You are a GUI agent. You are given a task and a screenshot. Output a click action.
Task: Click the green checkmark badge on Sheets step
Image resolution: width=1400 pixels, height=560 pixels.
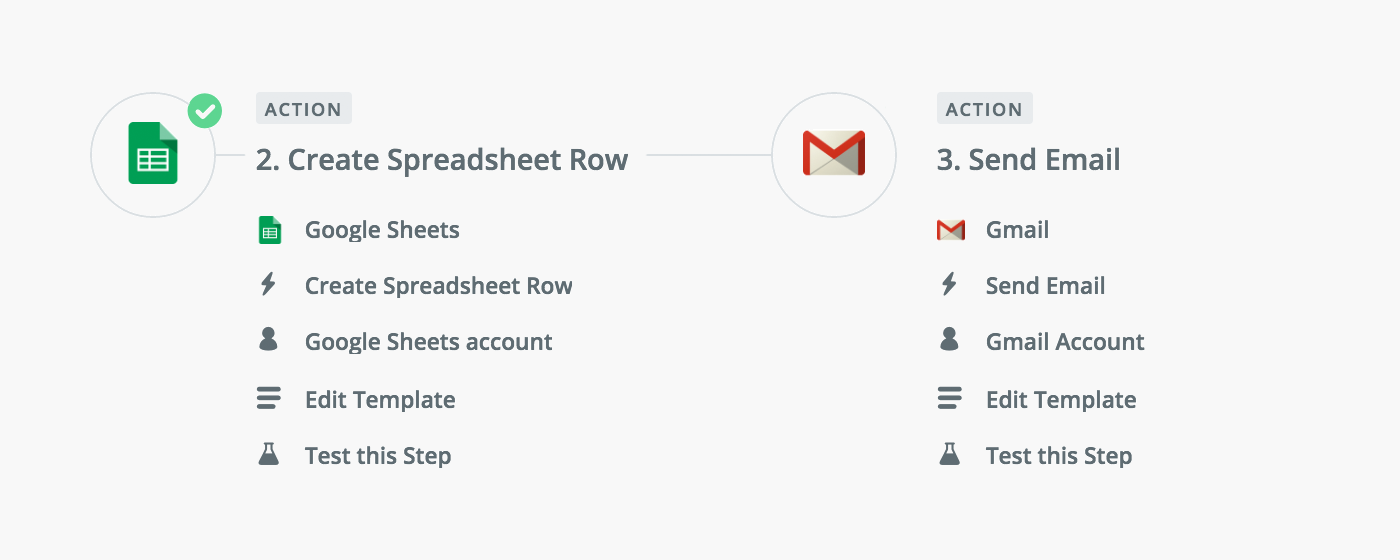pyautogui.click(x=205, y=110)
